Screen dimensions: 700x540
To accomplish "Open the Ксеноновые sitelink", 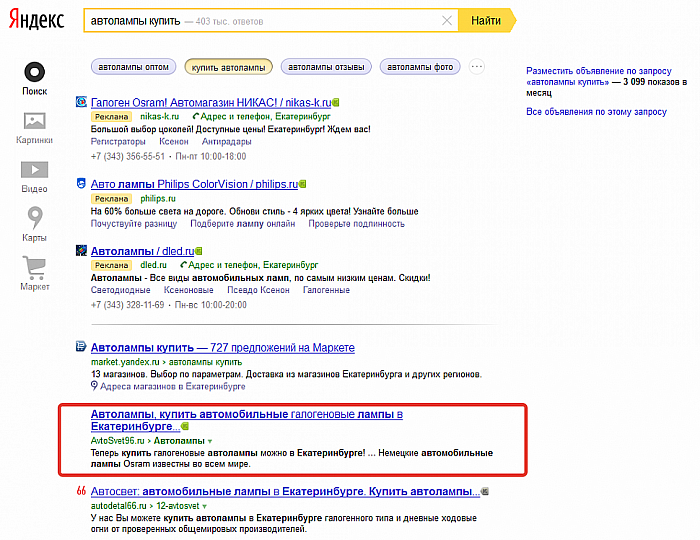I will (188, 290).
